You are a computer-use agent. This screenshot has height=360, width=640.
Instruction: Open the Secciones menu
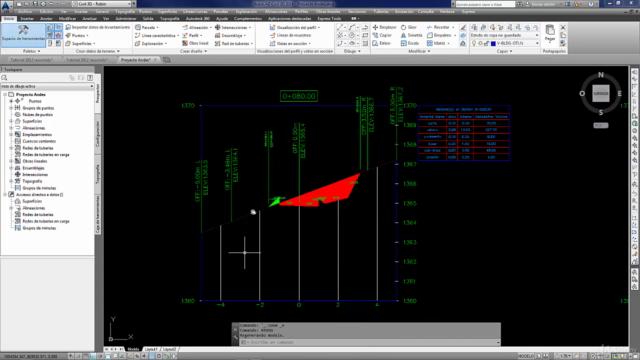[357, 12]
